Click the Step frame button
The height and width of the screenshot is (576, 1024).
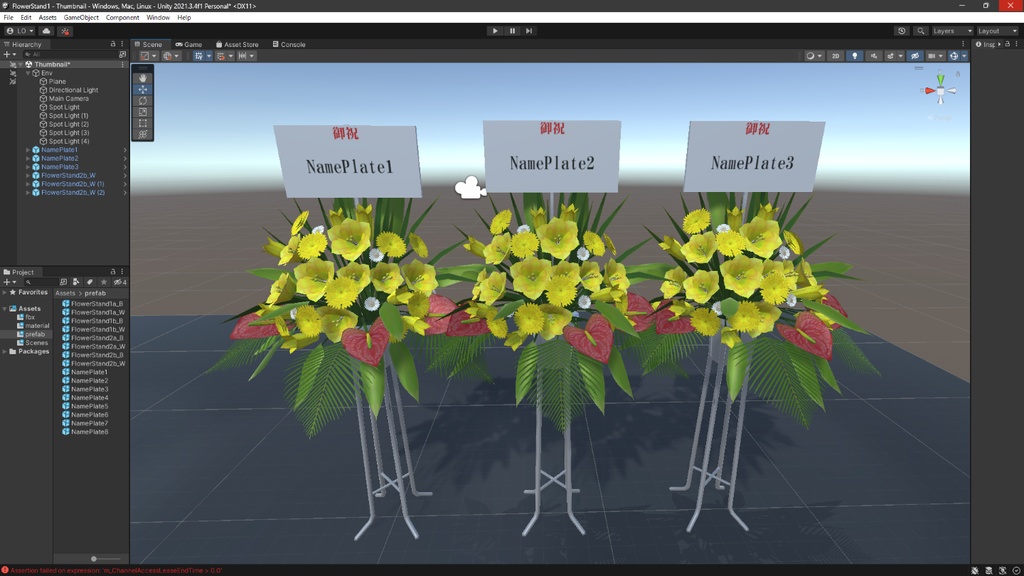click(x=529, y=31)
